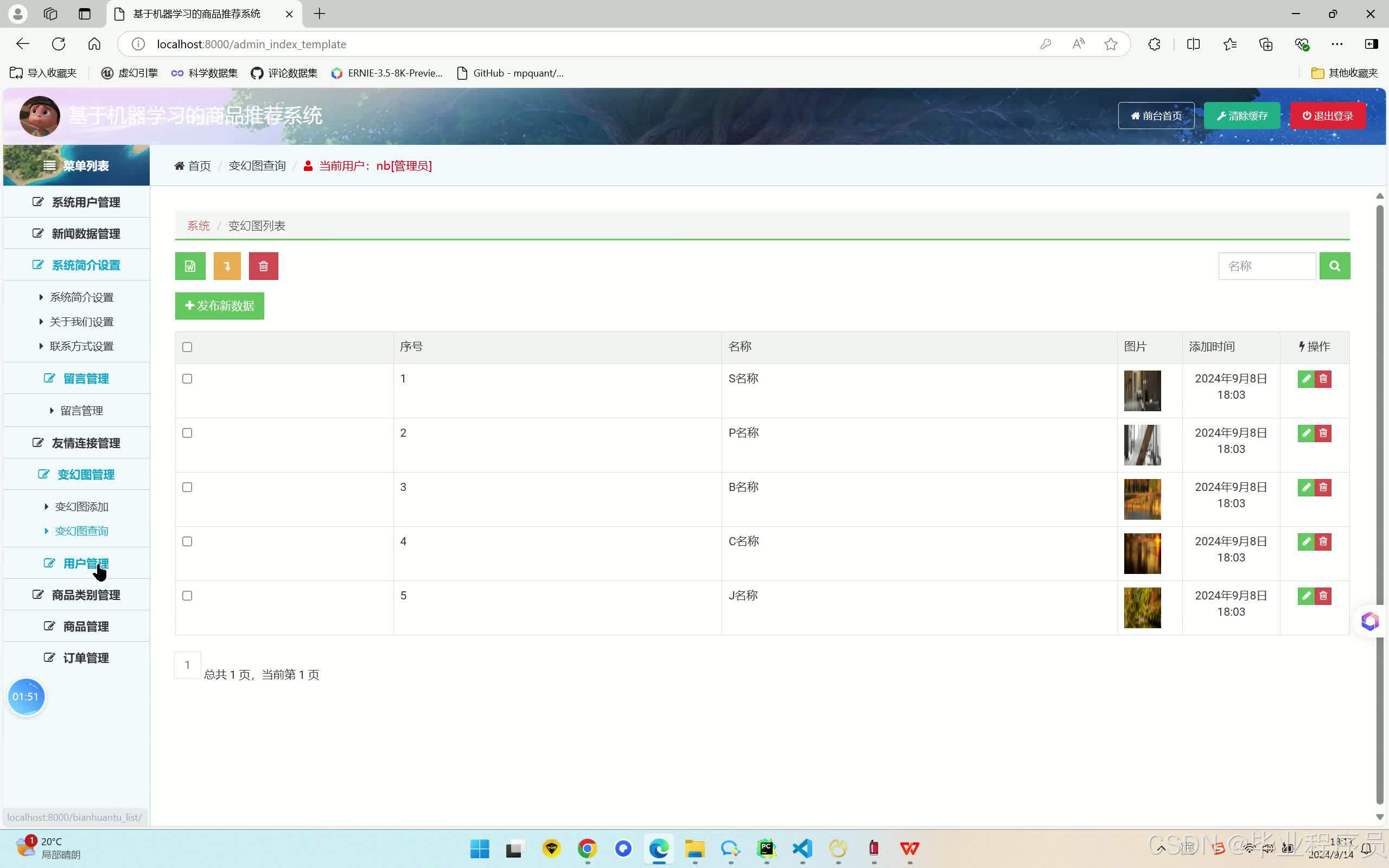Expand 系统用户管理 in the sidebar
Viewport: 1389px width, 868px height.
pyautogui.click(x=77, y=202)
